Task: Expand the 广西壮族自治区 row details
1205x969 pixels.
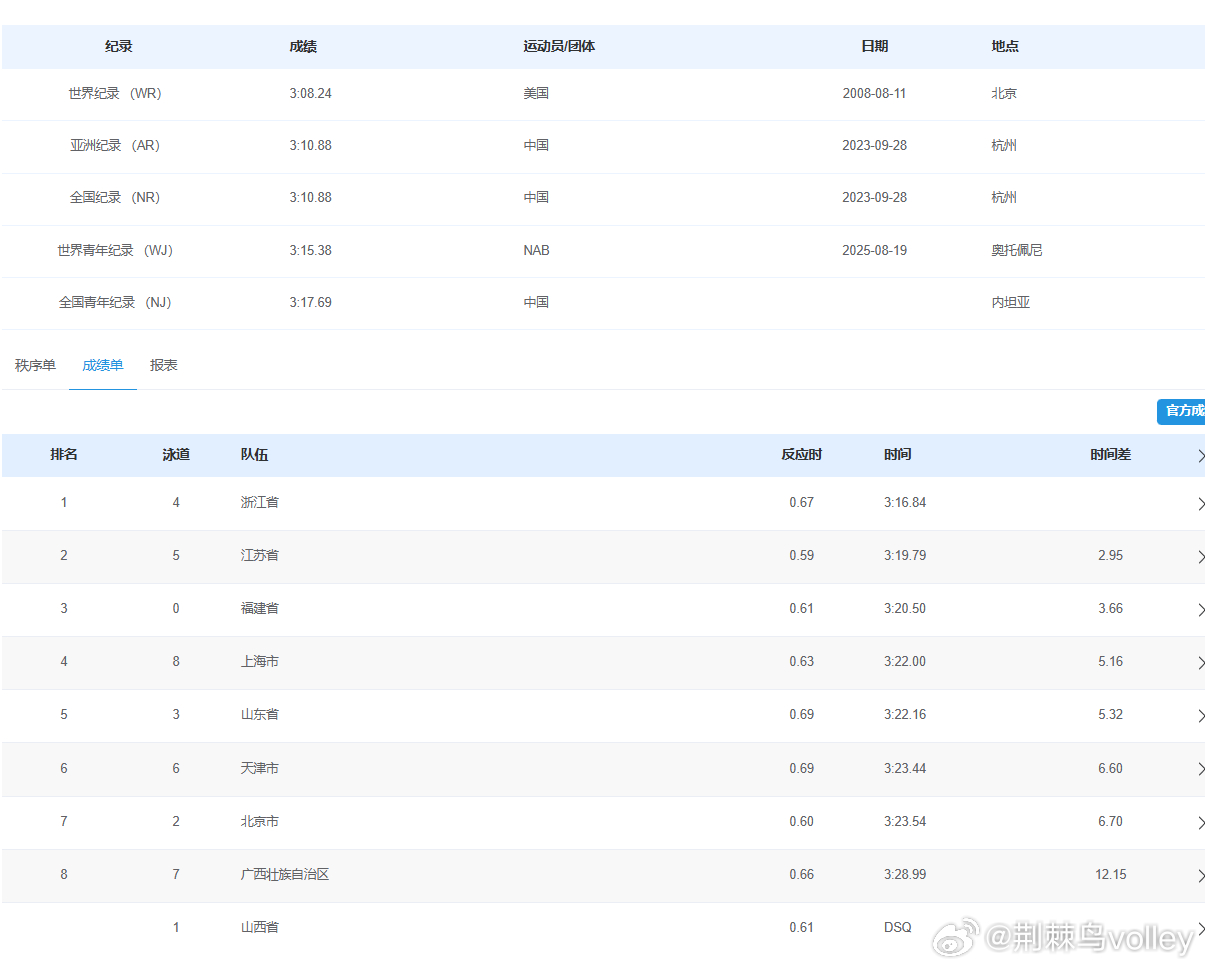Action: click(x=1200, y=876)
